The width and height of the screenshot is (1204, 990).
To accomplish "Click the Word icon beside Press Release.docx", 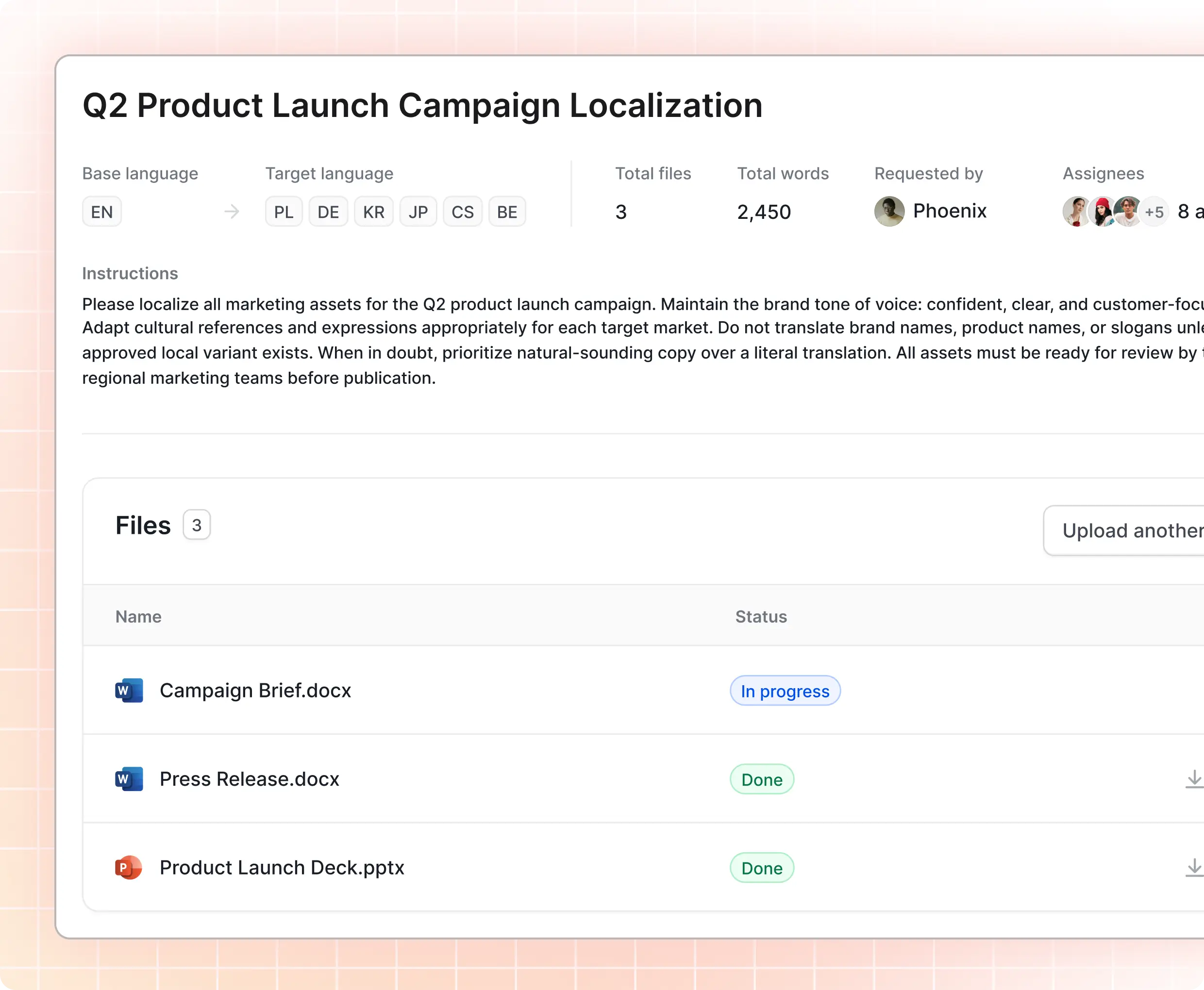I will tap(129, 779).
